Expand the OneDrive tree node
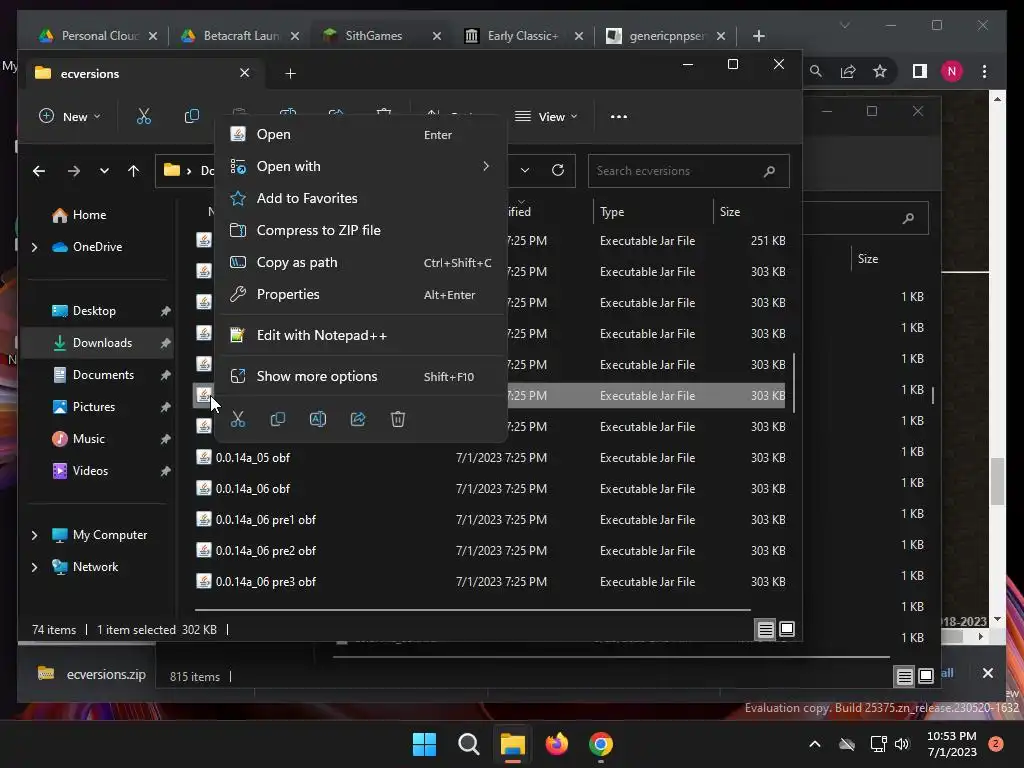Image resolution: width=1024 pixels, height=768 pixels. [35, 247]
